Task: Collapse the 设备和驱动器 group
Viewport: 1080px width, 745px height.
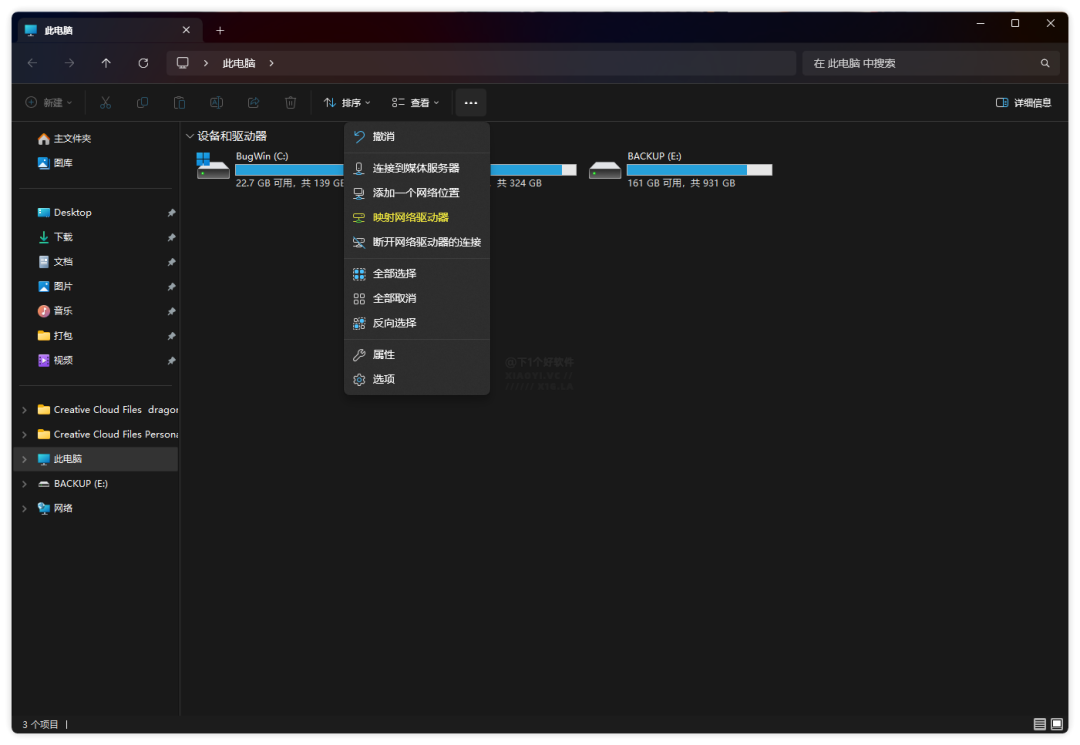Action: click(x=189, y=136)
